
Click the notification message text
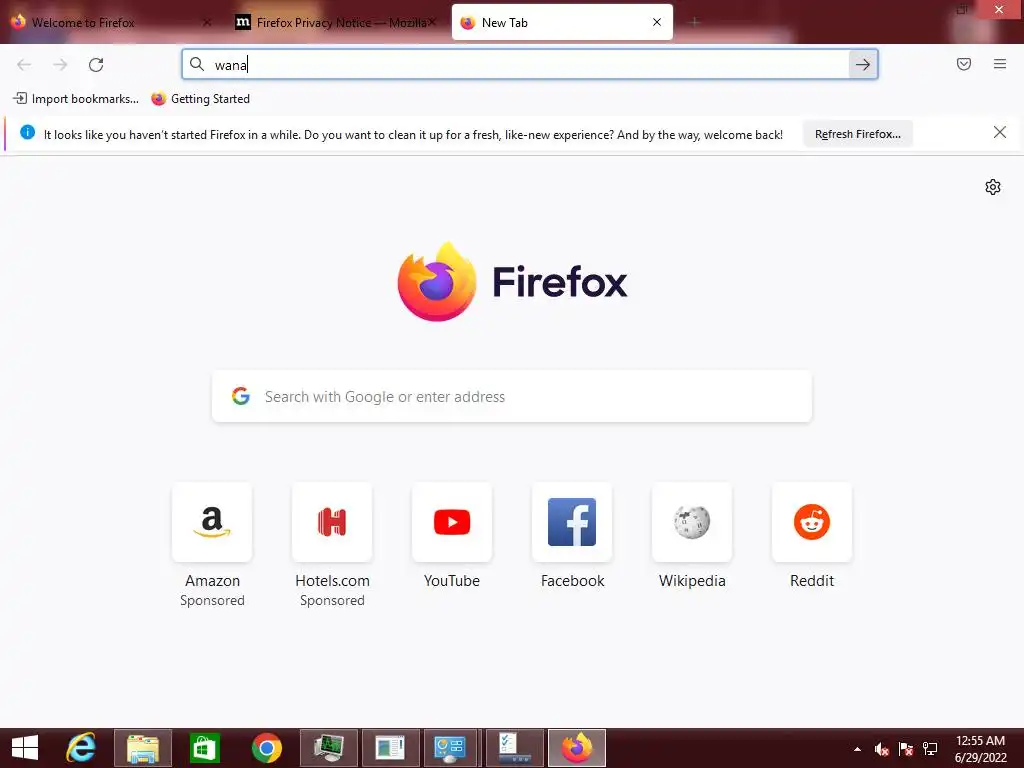pos(413,135)
